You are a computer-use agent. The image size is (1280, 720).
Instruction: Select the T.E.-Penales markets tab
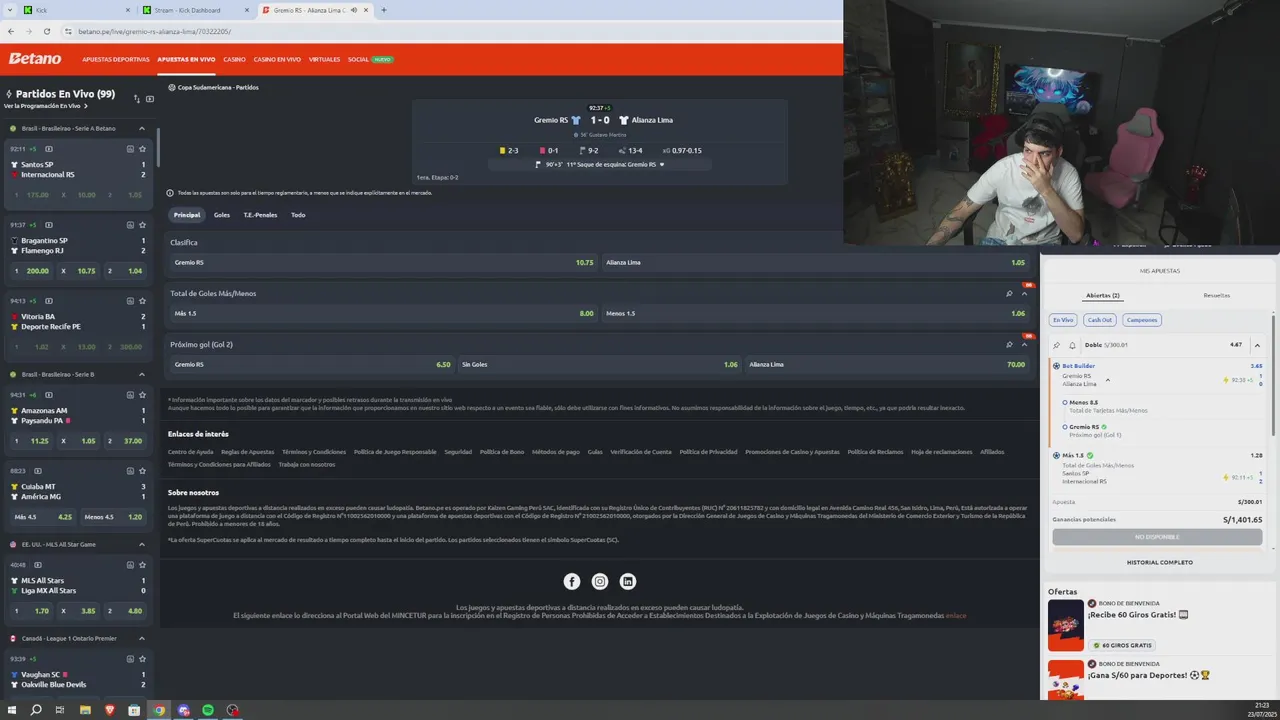pos(260,215)
